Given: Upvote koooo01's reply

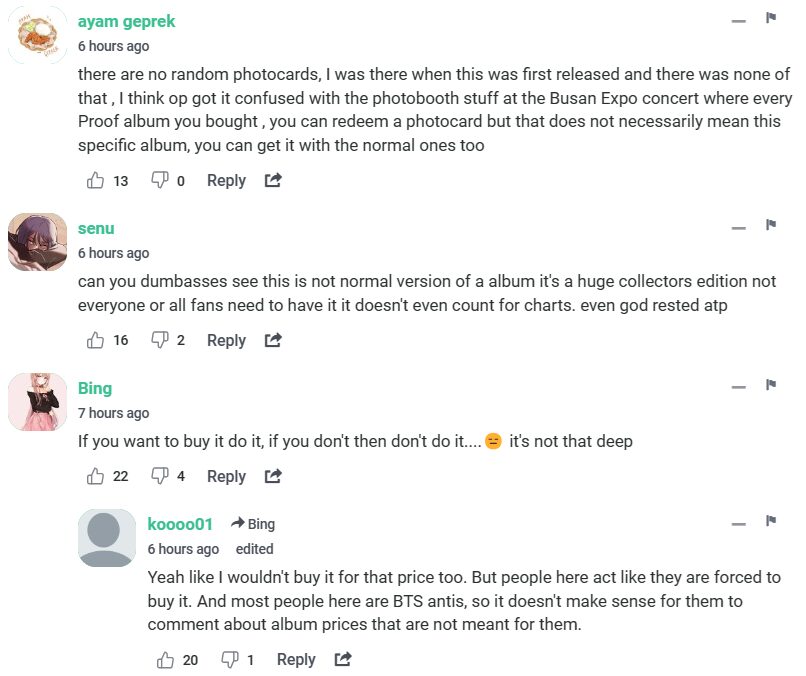Looking at the screenshot, I should click(x=166, y=660).
